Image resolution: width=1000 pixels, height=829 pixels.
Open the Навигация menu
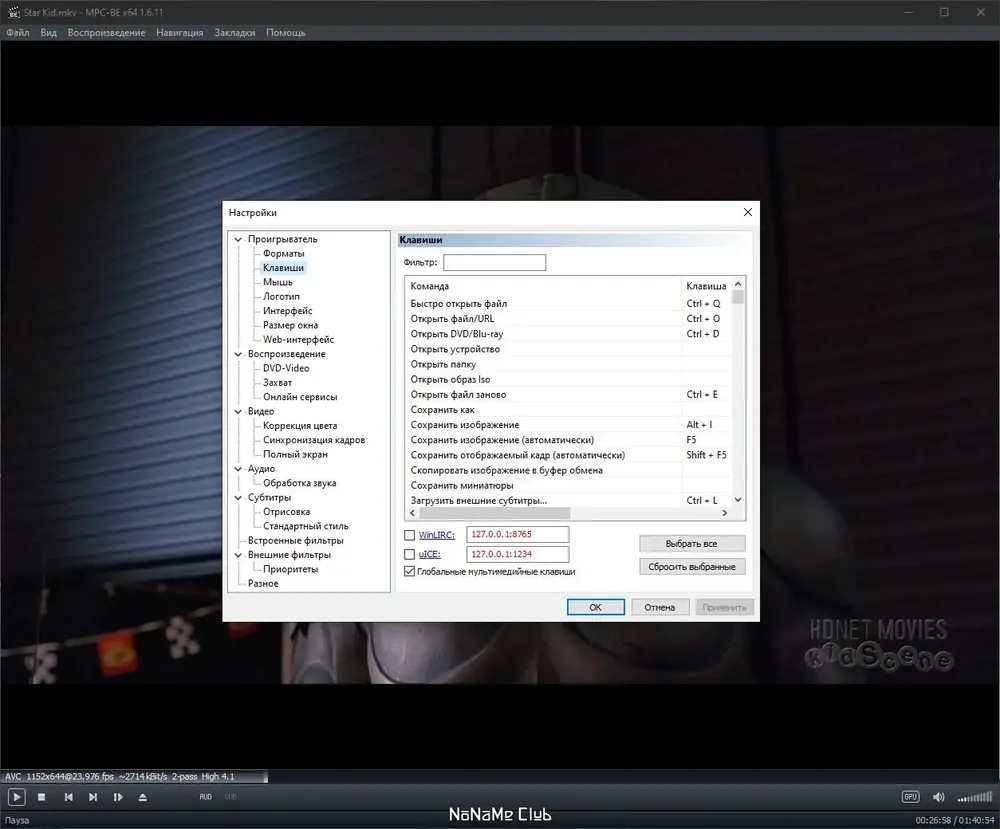pyautogui.click(x=180, y=33)
